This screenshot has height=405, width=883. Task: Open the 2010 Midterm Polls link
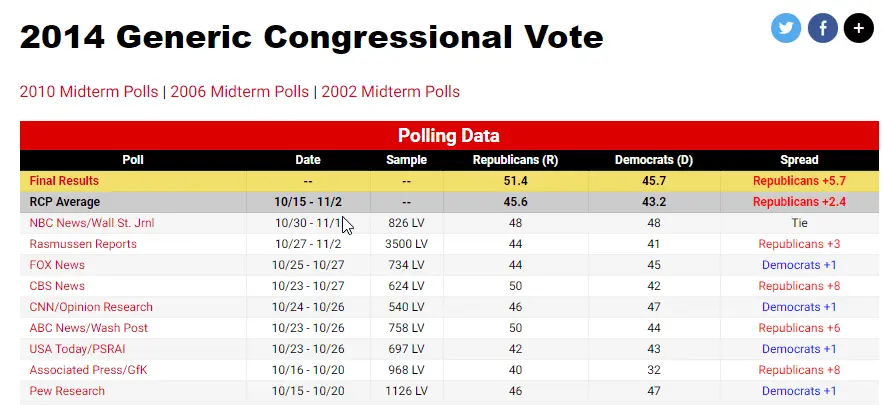[x=89, y=91]
